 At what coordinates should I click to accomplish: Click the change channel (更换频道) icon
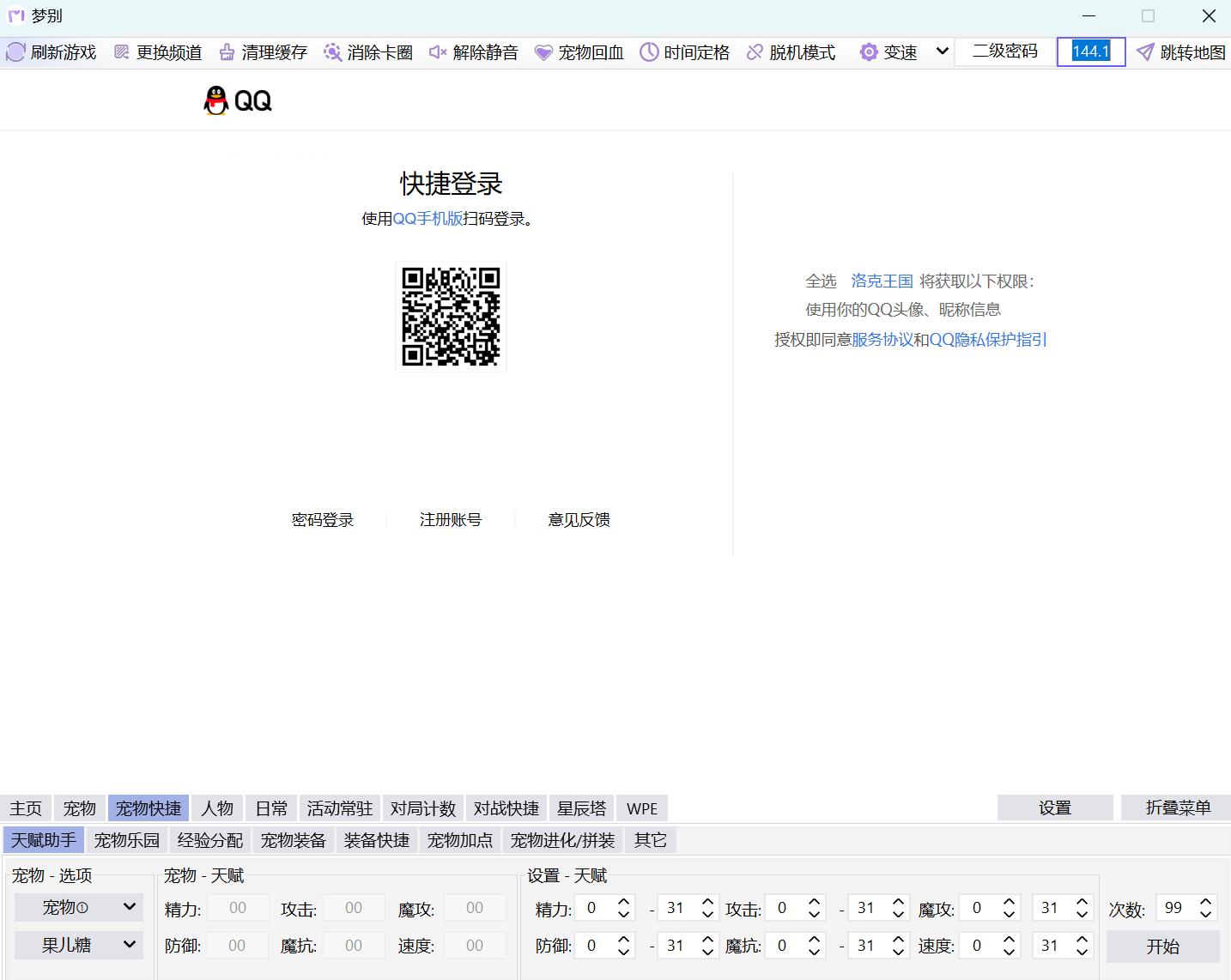coord(122,52)
